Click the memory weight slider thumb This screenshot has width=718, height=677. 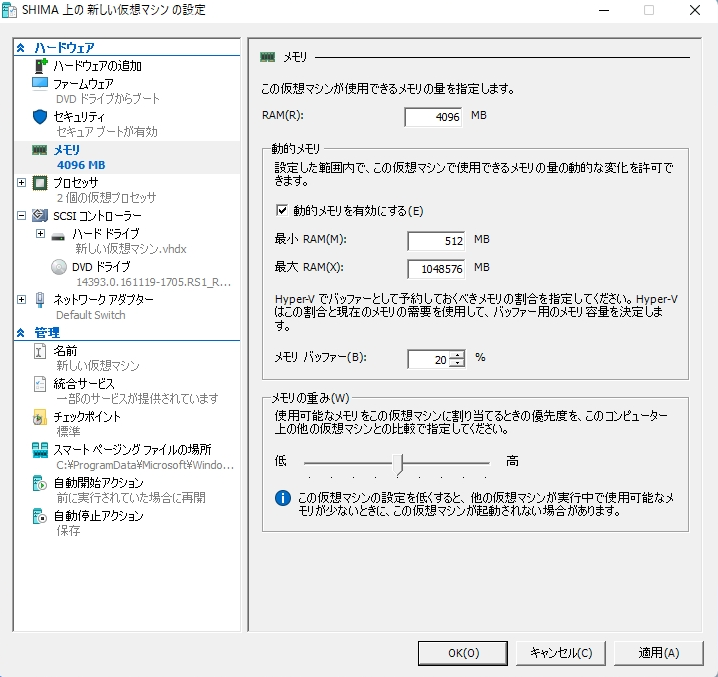click(x=398, y=464)
